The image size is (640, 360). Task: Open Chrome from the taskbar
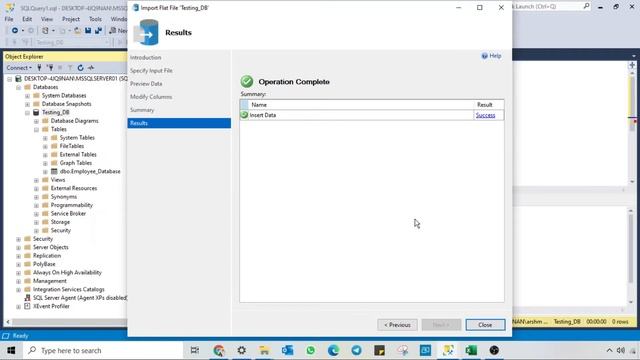pos(219,351)
